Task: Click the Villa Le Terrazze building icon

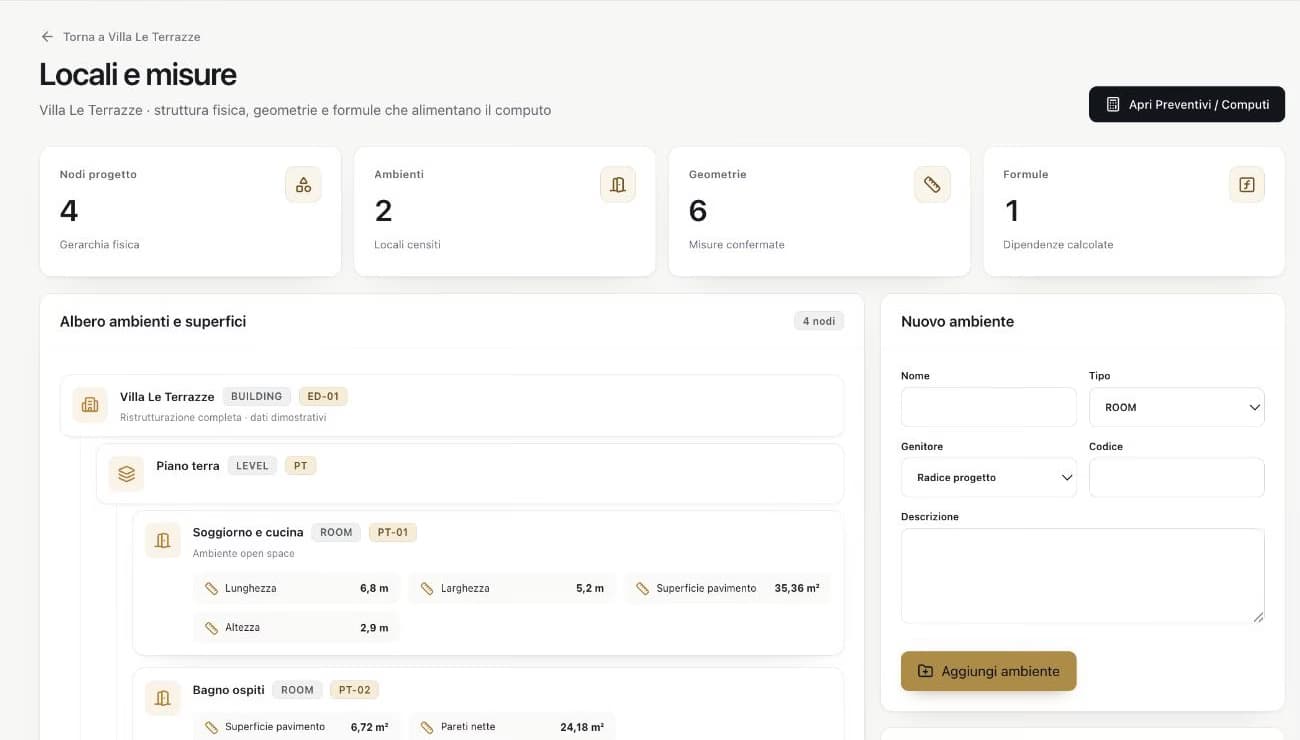Action: pyautogui.click(x=90, y=405)
